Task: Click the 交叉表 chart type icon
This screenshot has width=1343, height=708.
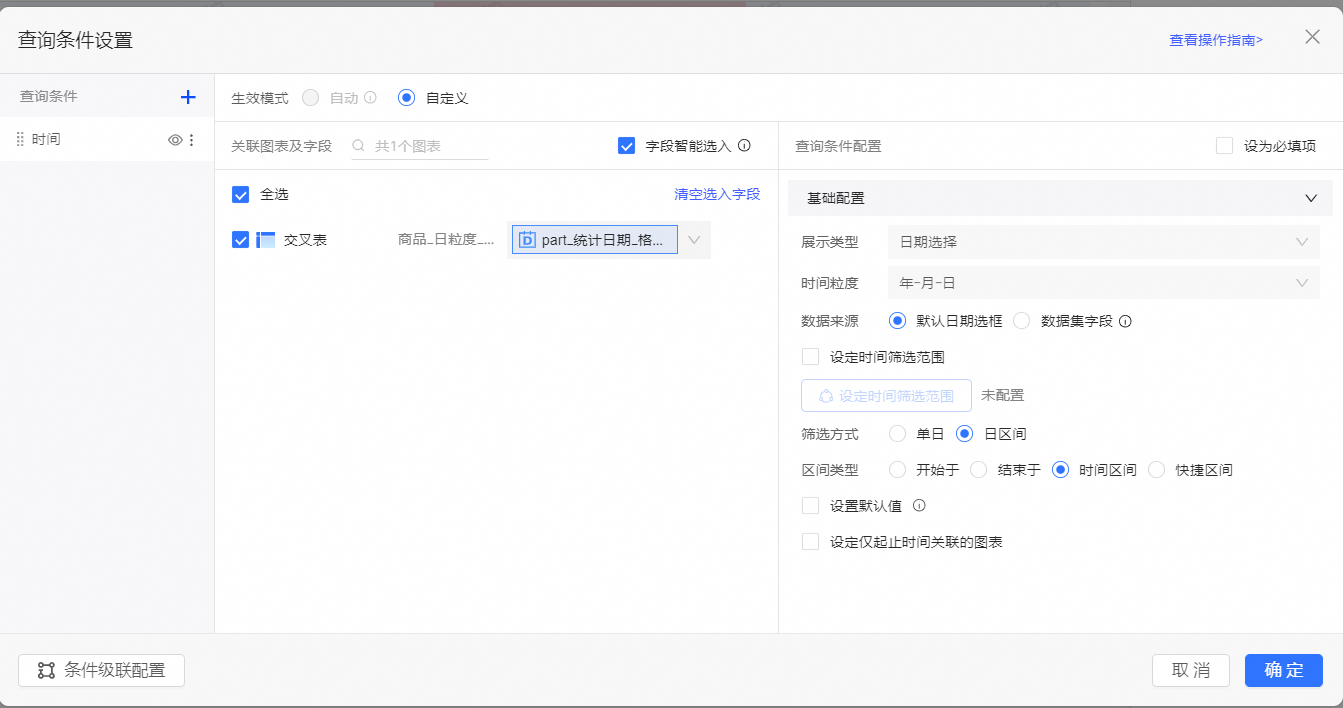Action: click(x=266, y=240)
